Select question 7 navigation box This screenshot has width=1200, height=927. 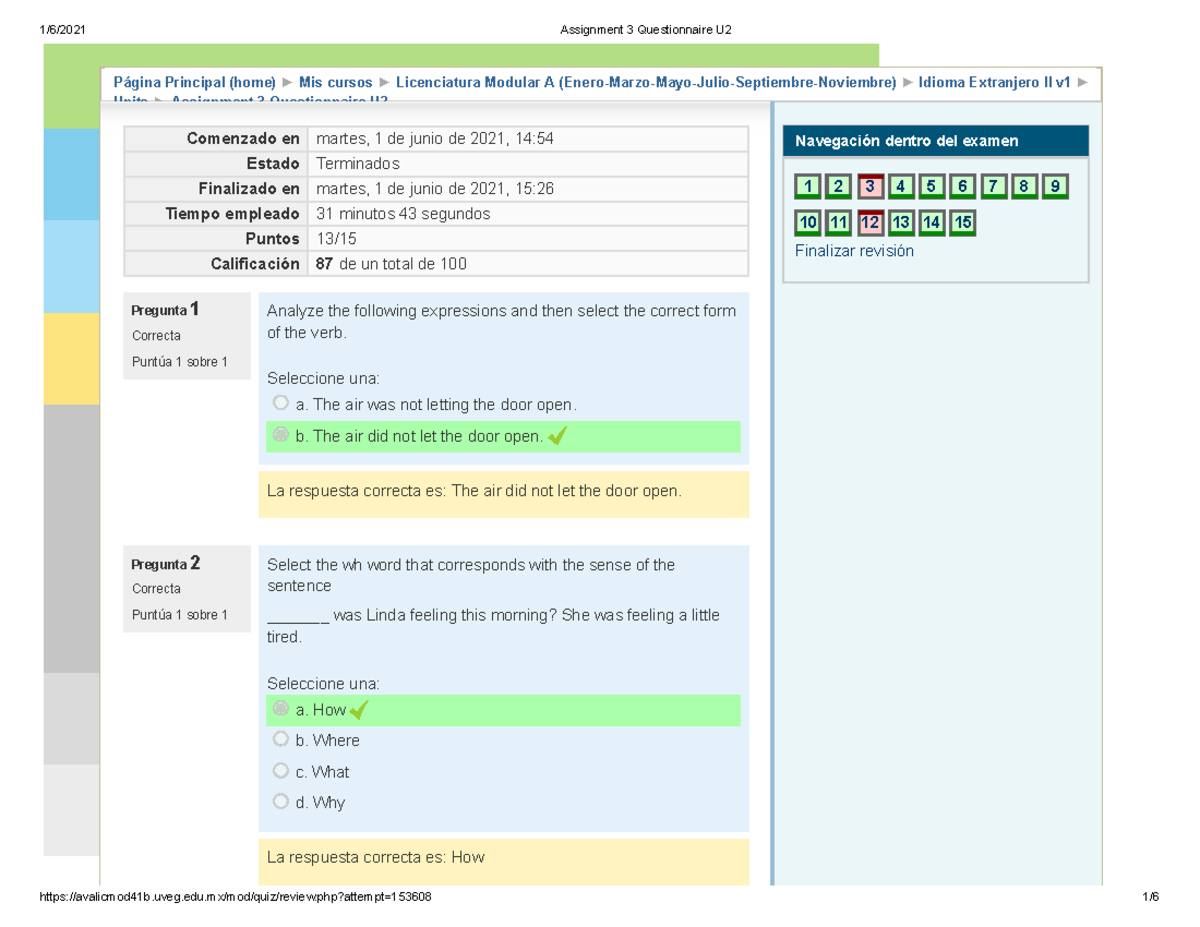point(993,186)
